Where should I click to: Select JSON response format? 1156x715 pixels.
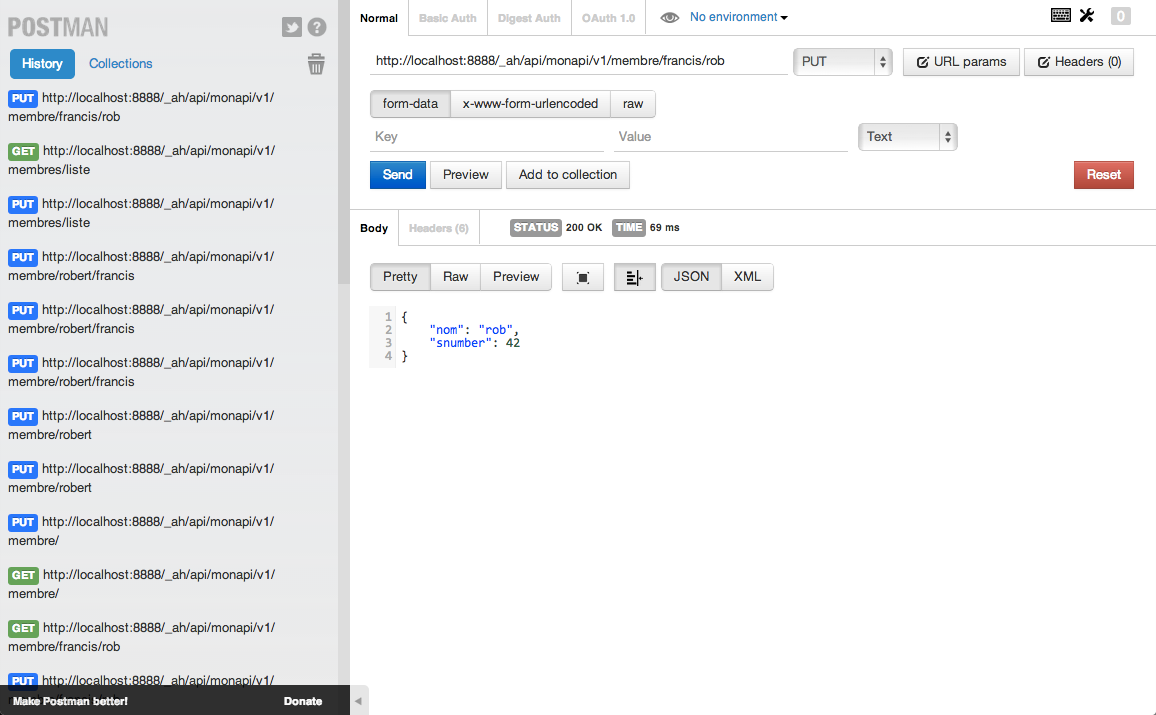[691, 277]
